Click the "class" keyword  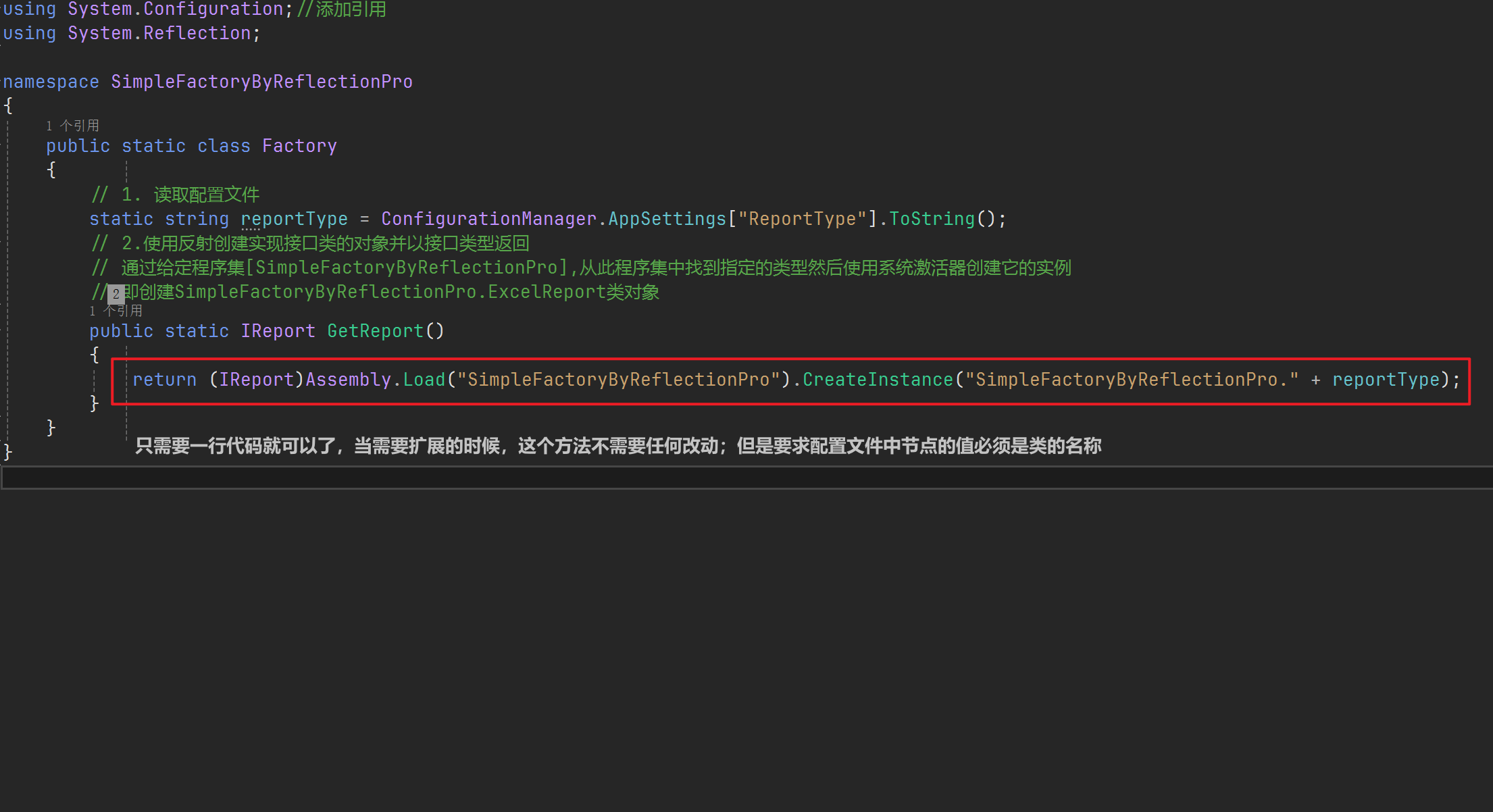pos(224,146)
